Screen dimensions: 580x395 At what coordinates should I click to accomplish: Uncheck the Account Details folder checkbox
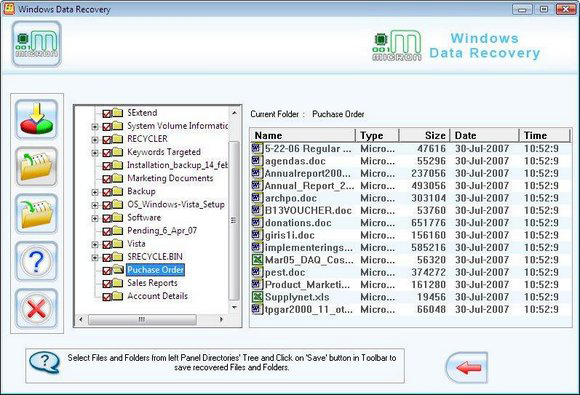(107, 297)
